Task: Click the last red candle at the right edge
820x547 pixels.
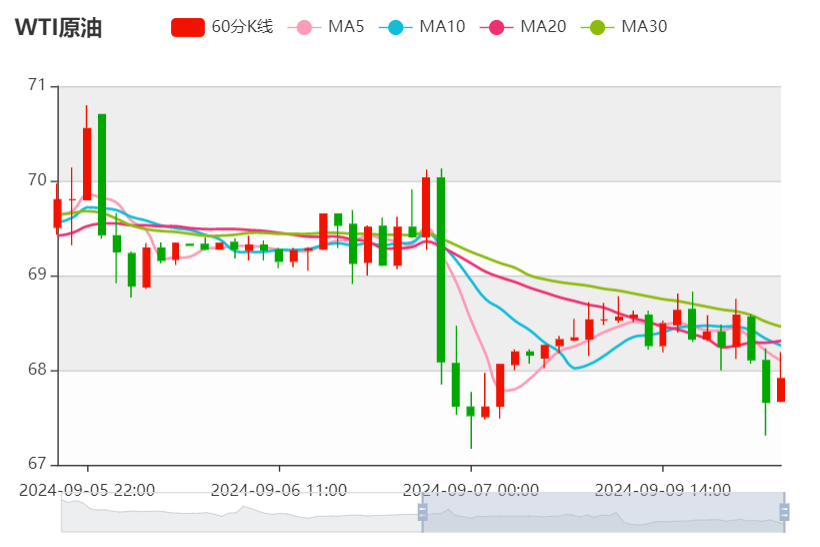Action: [x=781, y=390]
